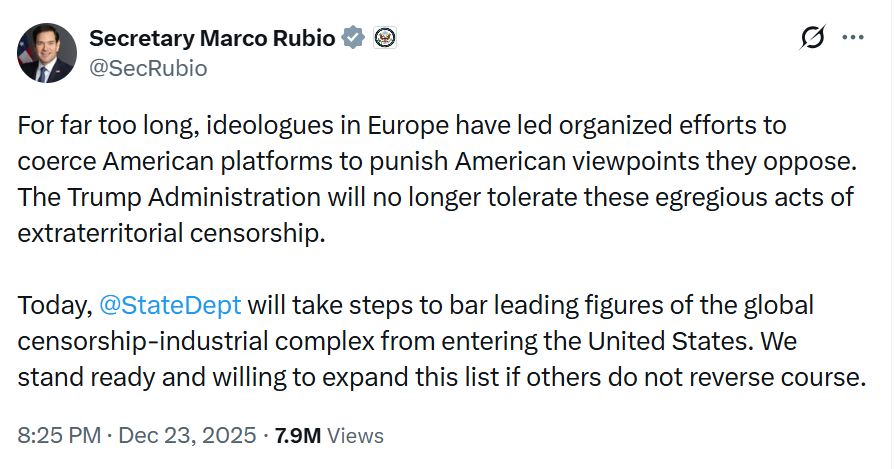Screen dimensions: 895x469
Task: Click the Secretary Marco Rubio display name
Action: (x=213, y=39)
